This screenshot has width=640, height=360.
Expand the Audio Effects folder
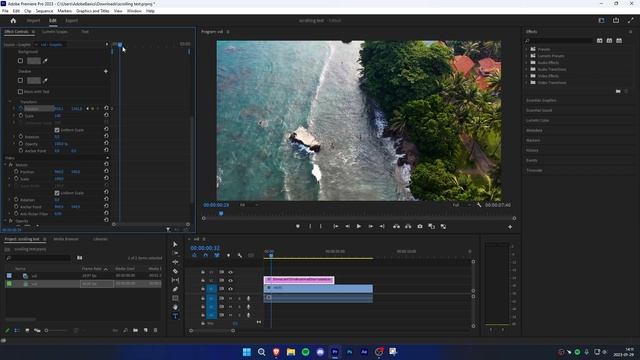[x=527, y=62]
